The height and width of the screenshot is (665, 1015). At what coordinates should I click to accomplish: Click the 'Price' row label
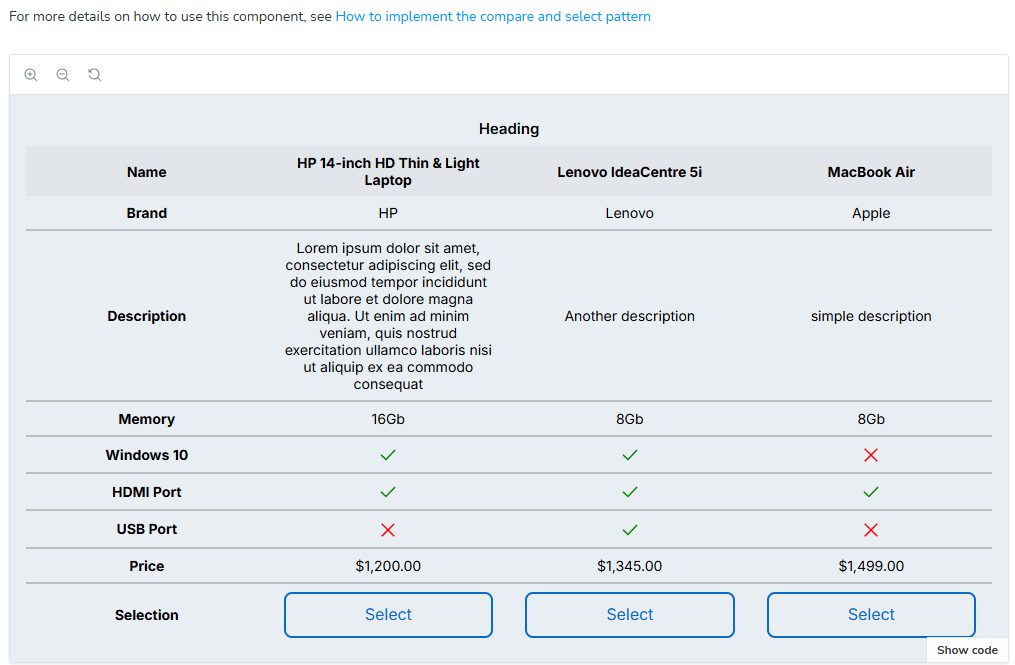pos(146,566)
